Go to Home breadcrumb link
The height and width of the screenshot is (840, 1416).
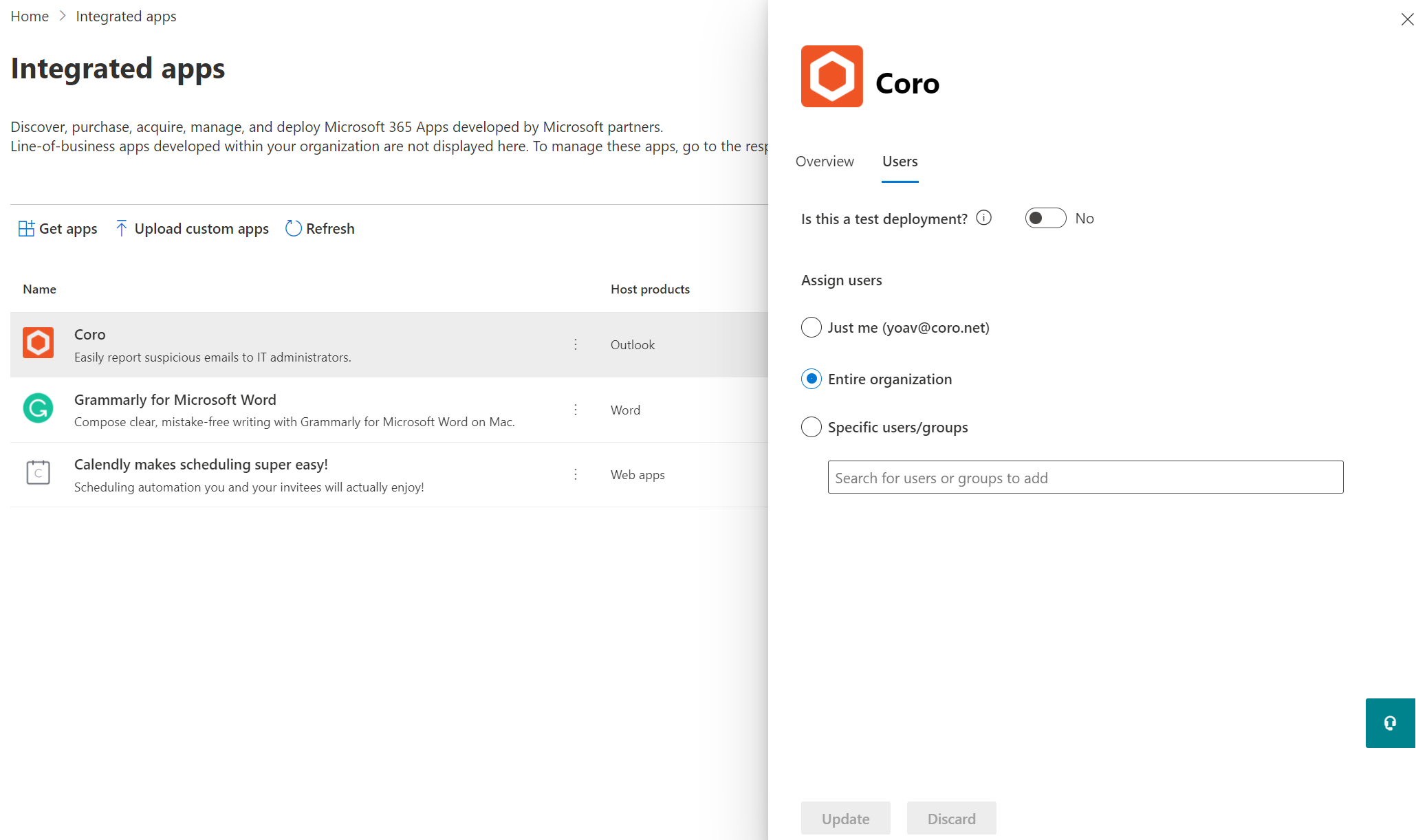(30, 16)
